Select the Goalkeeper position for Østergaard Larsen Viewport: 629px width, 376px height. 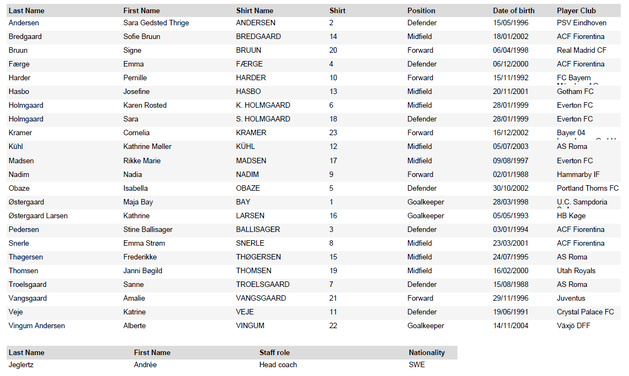point(425,216)
